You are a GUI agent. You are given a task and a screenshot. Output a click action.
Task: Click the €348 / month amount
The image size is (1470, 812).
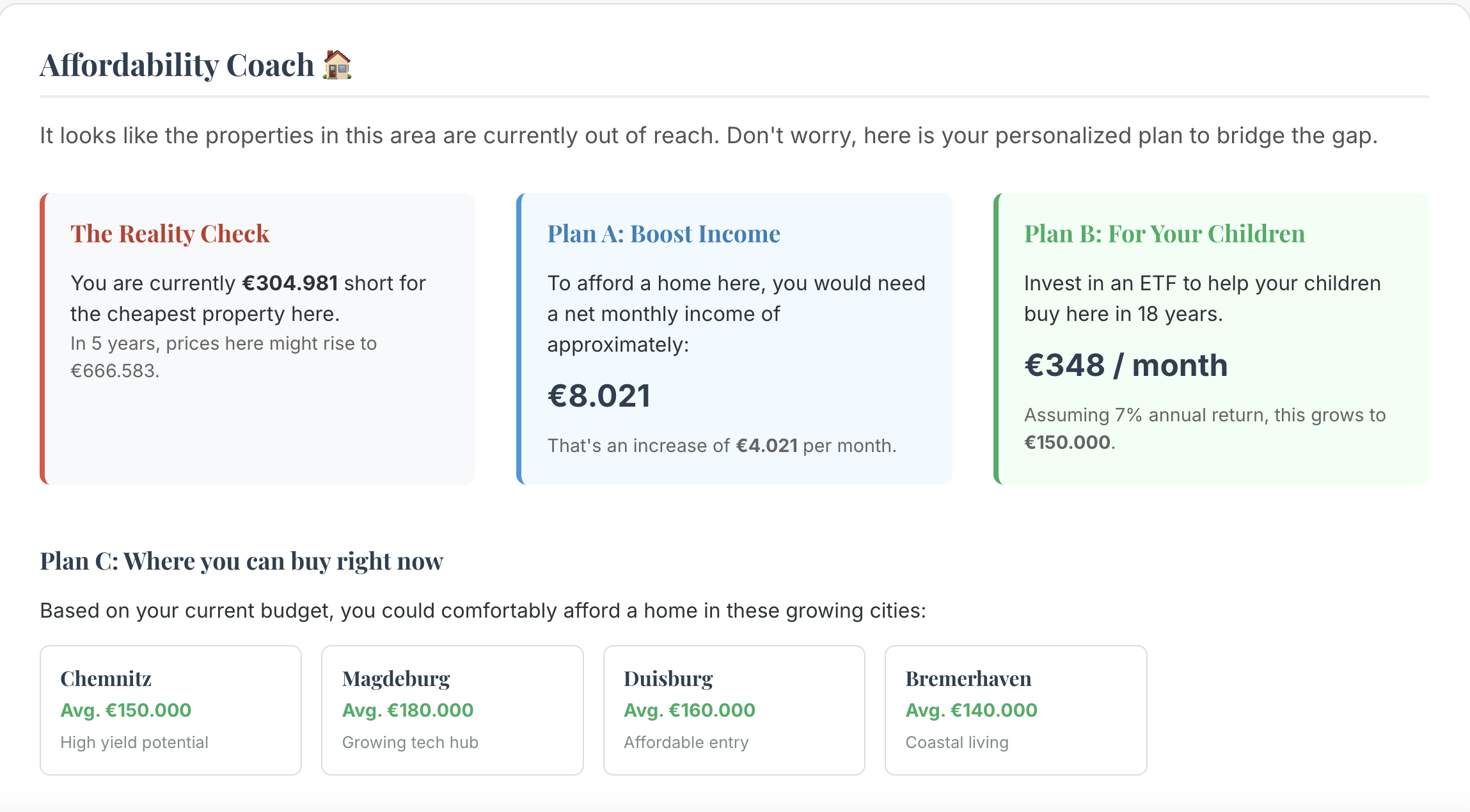coord(1125,366)
